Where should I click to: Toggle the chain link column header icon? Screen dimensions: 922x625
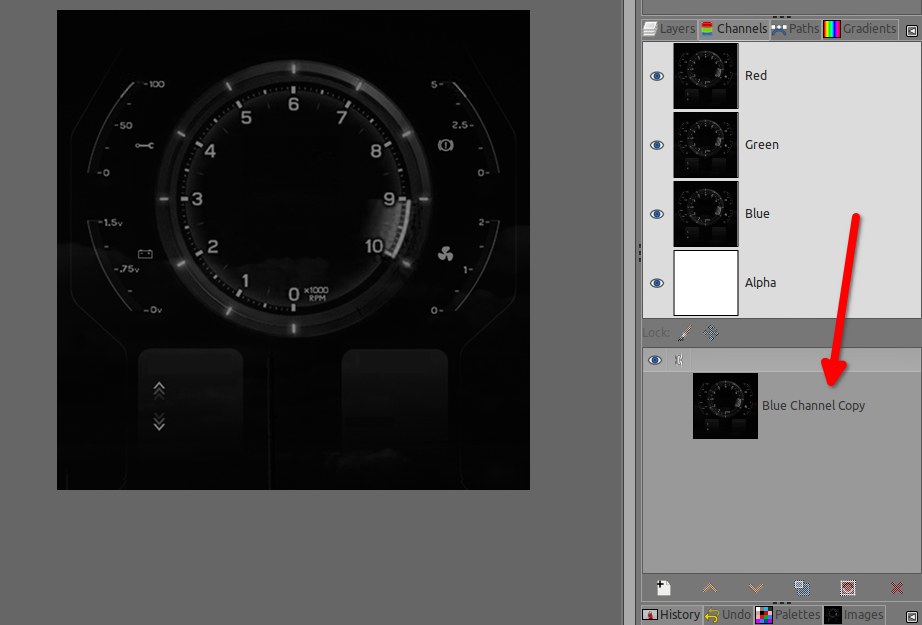[679, 361]
